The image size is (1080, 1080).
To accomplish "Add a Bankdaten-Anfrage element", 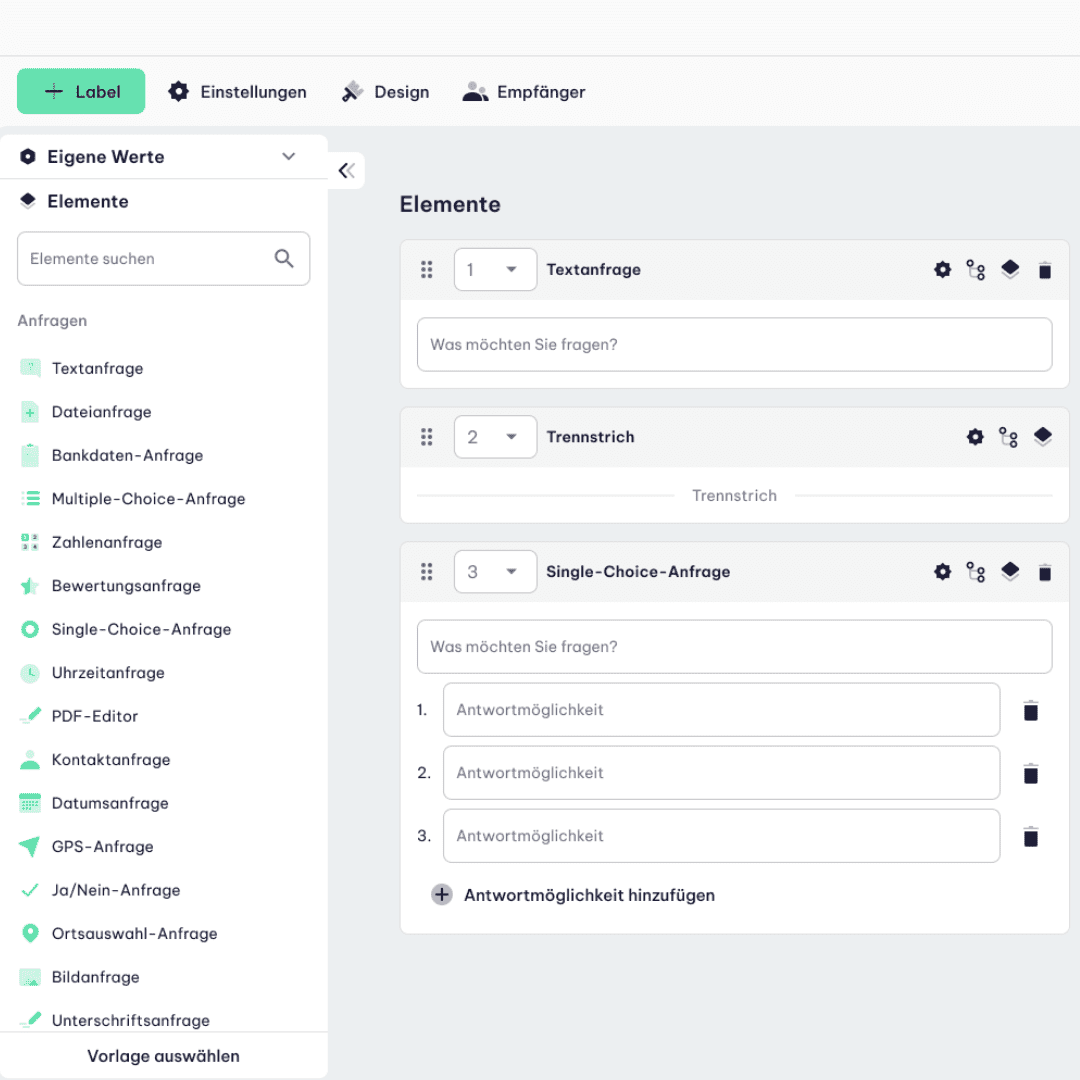I will tap(112, 455).
